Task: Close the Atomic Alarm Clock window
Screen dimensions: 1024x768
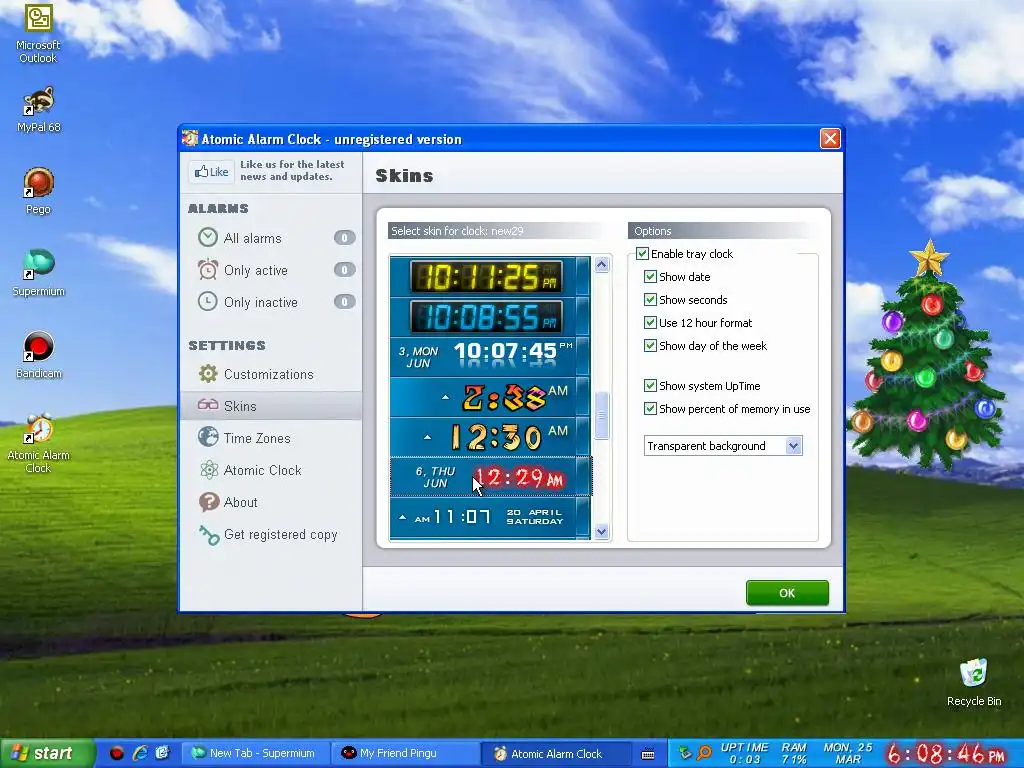Action: (x=830, y=138)
